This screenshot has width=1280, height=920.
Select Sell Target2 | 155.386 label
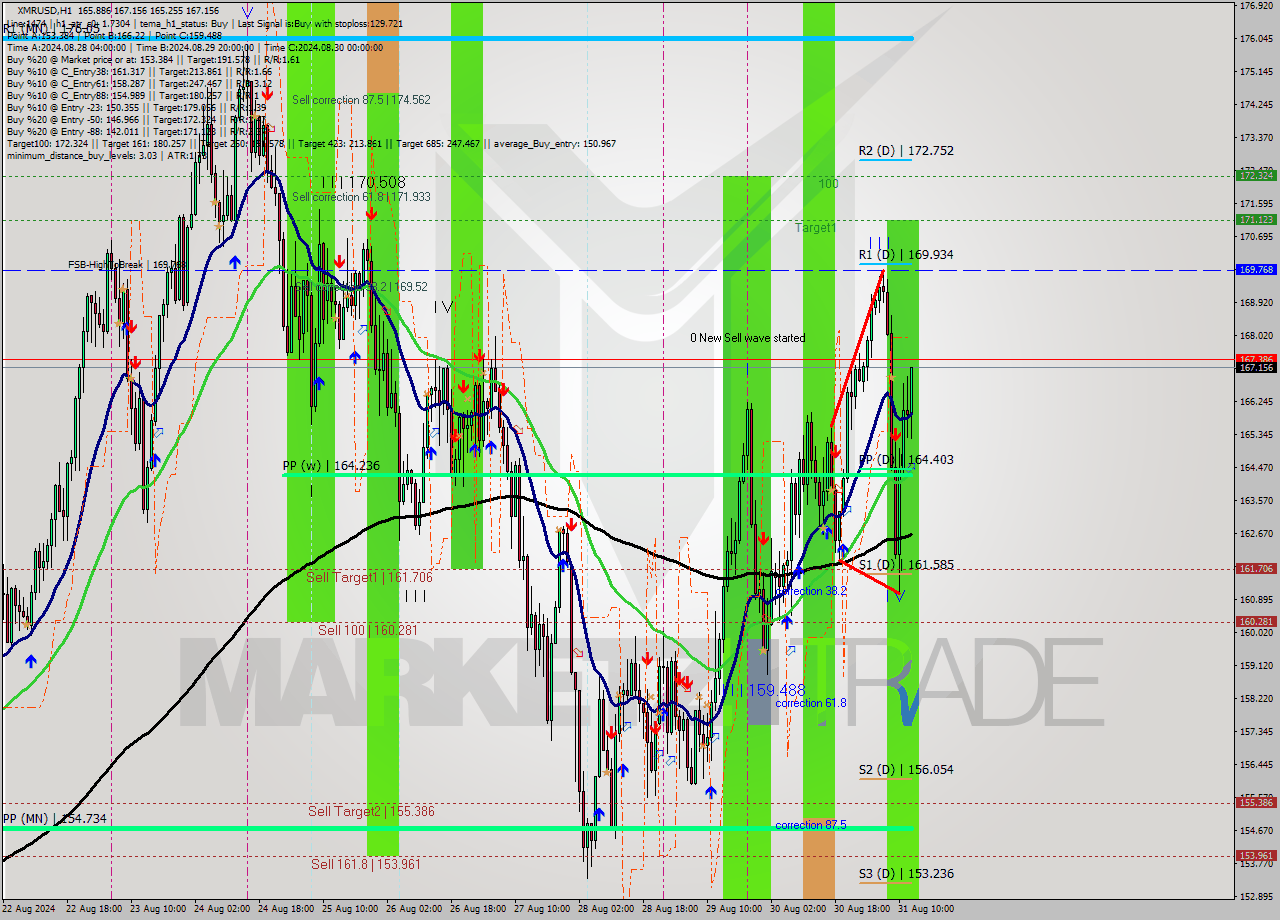pos(371,812)
